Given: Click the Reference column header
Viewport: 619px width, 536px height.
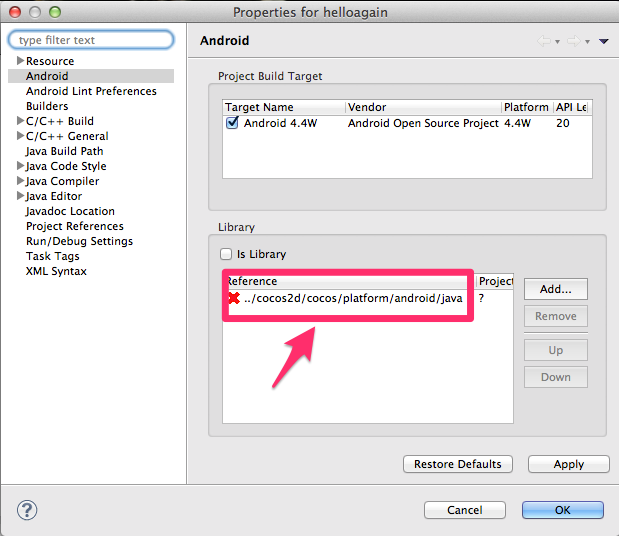Looking at the screenshot, I should (347, 281).
